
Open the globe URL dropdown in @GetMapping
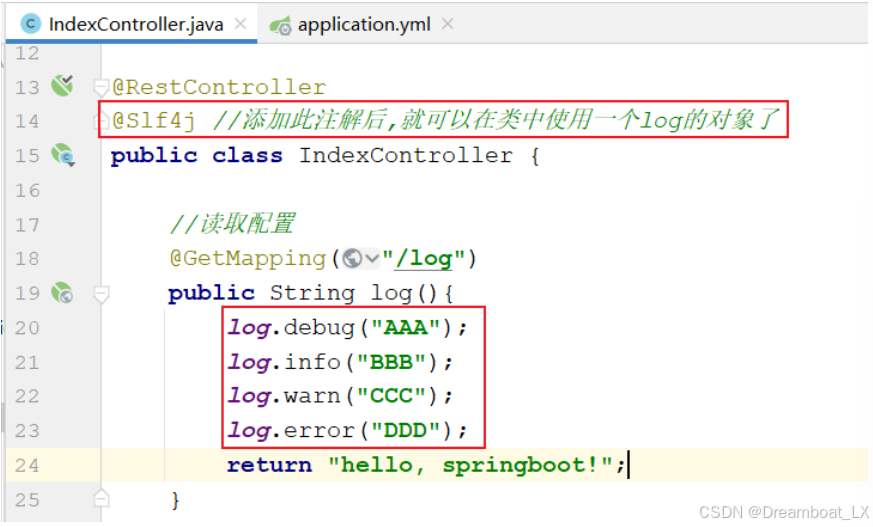[x=361, y=259]
